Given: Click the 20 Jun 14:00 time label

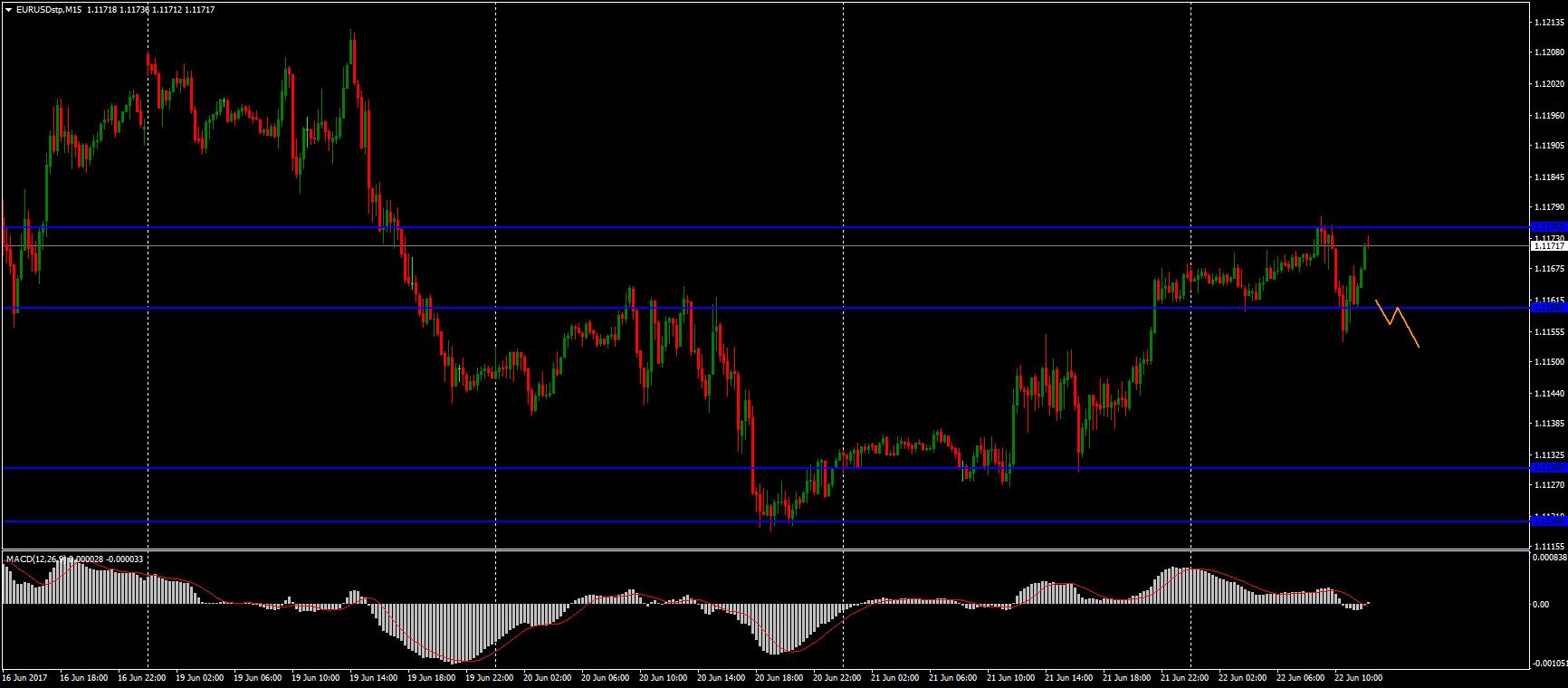Looking at the screenshot, I should point(722,677).
